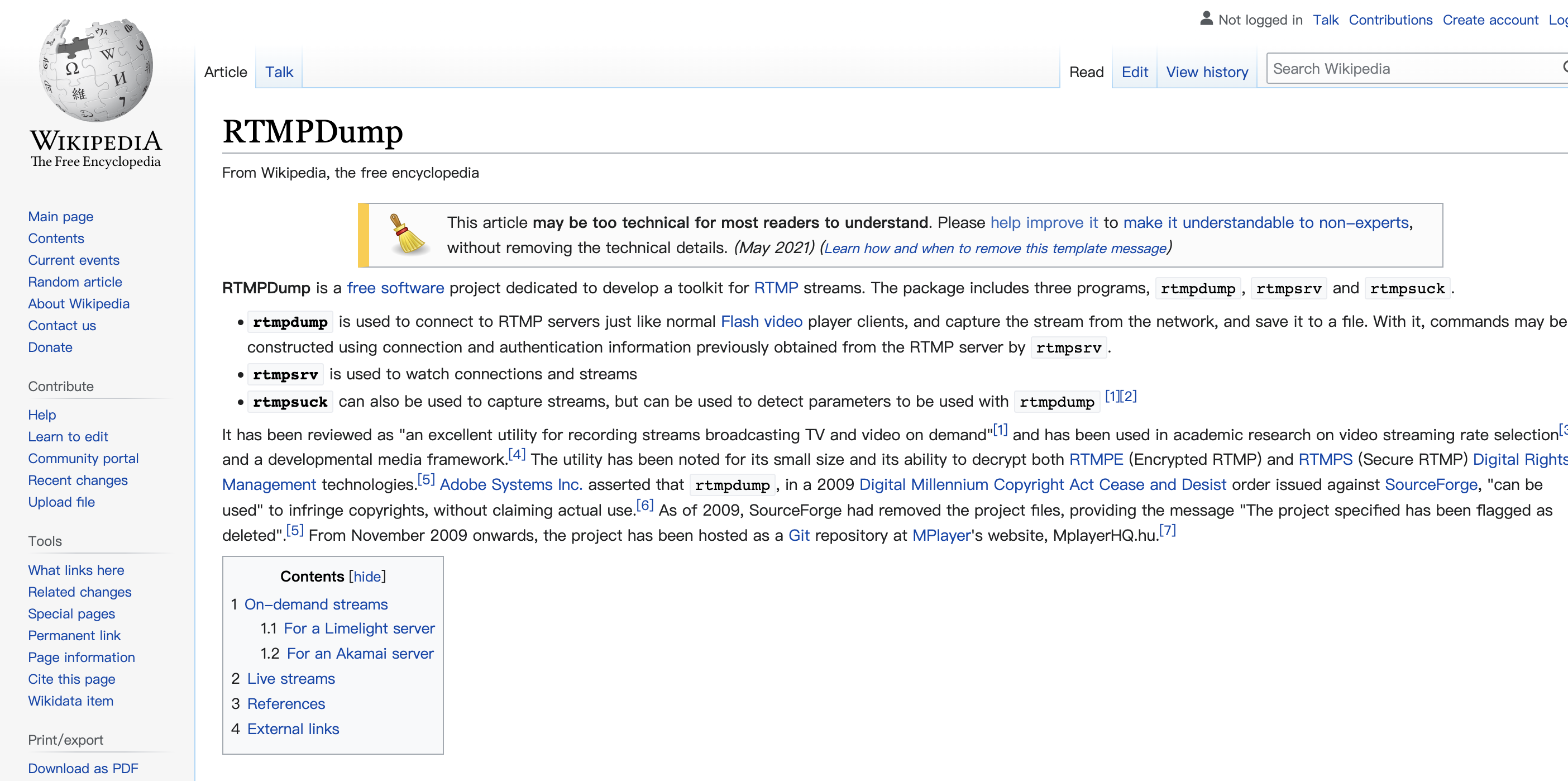Open the Edit tab
The image size is (1568, 781).
1134,72
